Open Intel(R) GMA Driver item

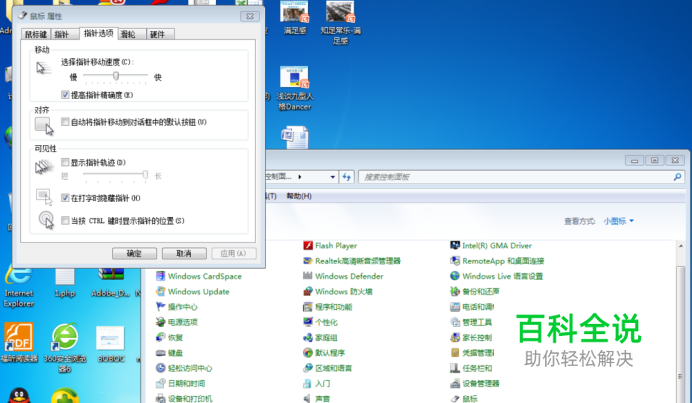pos(491,245)
